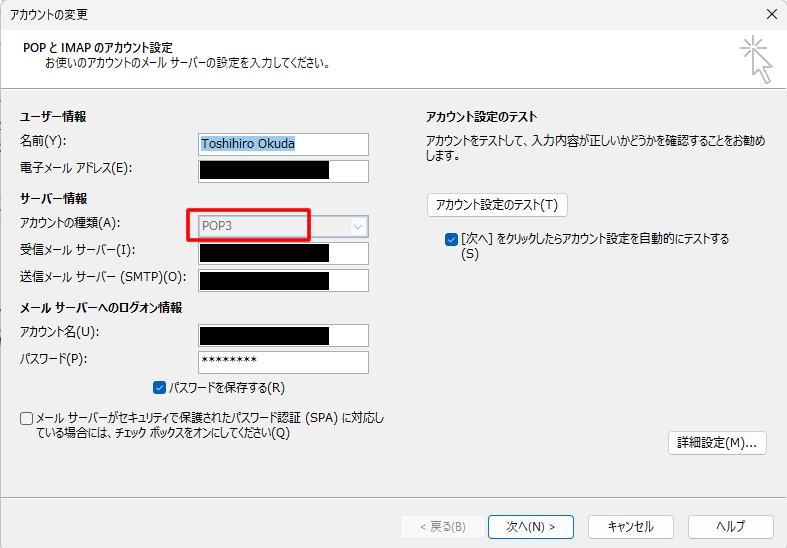
Task: Open the POP3 account type combo box
Action: [x=275, y=226]
